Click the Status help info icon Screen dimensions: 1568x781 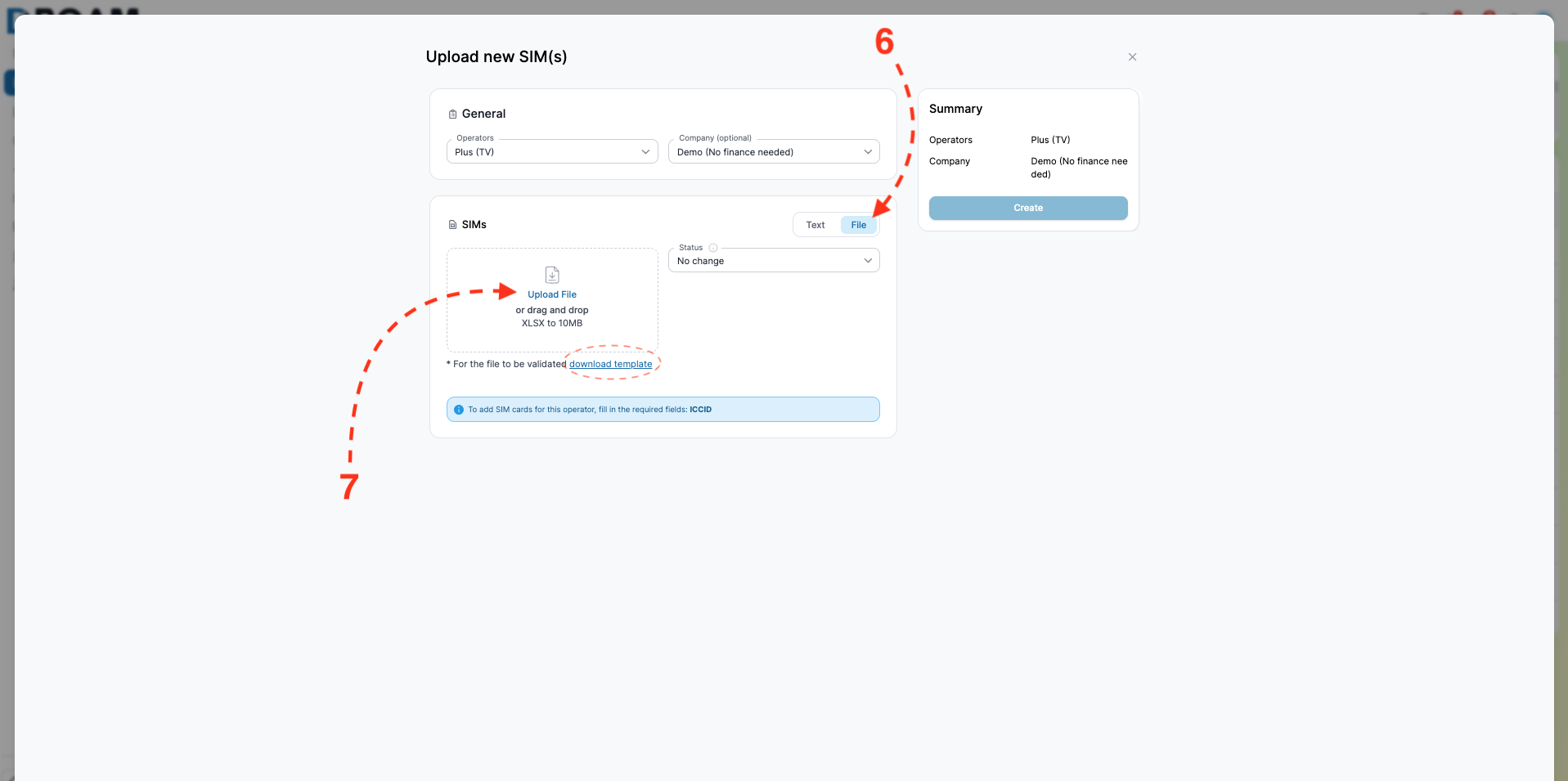click(713, 248)
